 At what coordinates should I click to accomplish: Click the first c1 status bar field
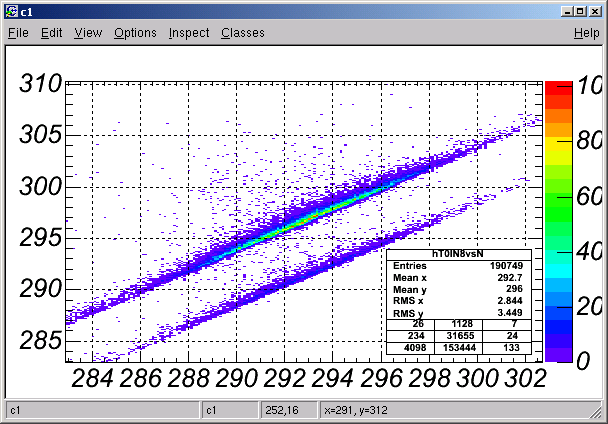[103, 410]
